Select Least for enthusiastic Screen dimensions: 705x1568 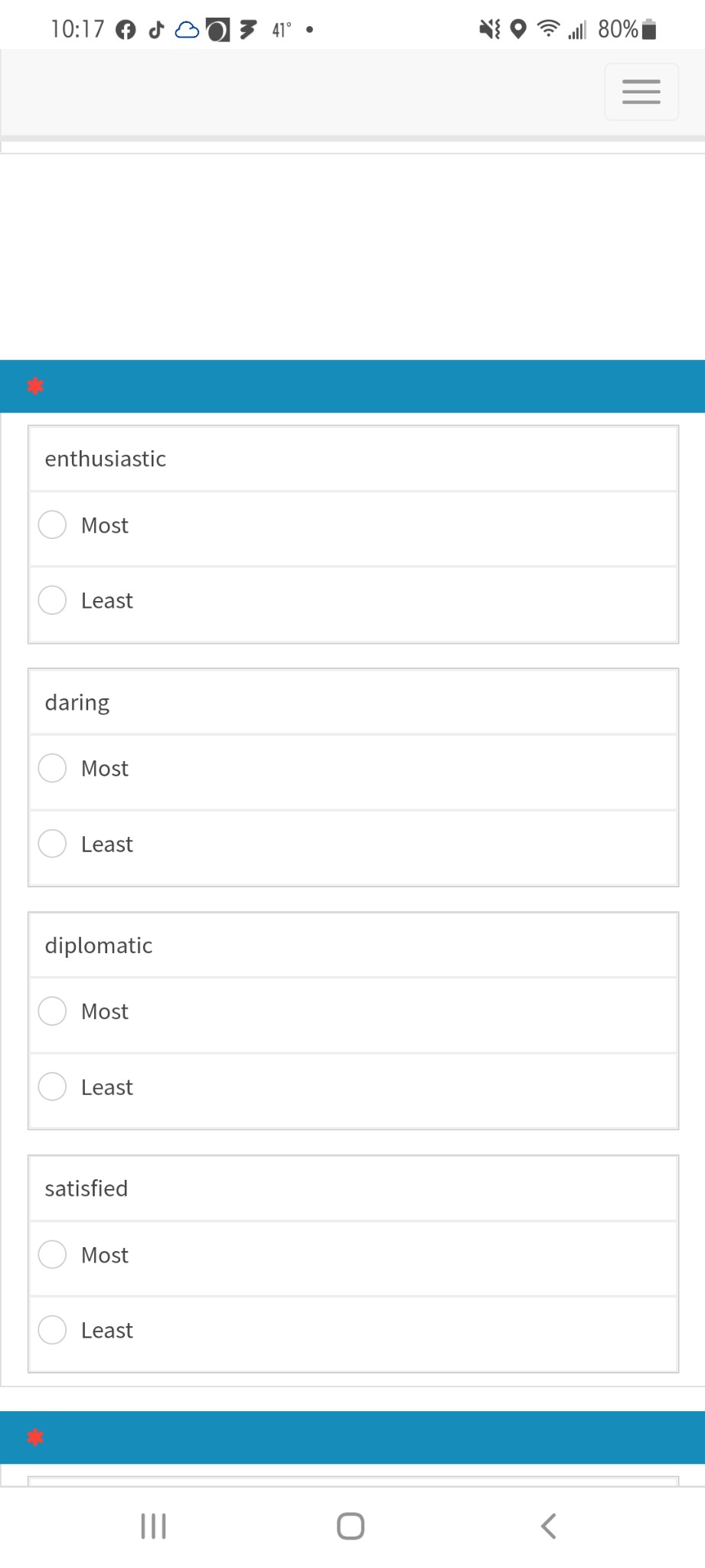pos(52,600)
